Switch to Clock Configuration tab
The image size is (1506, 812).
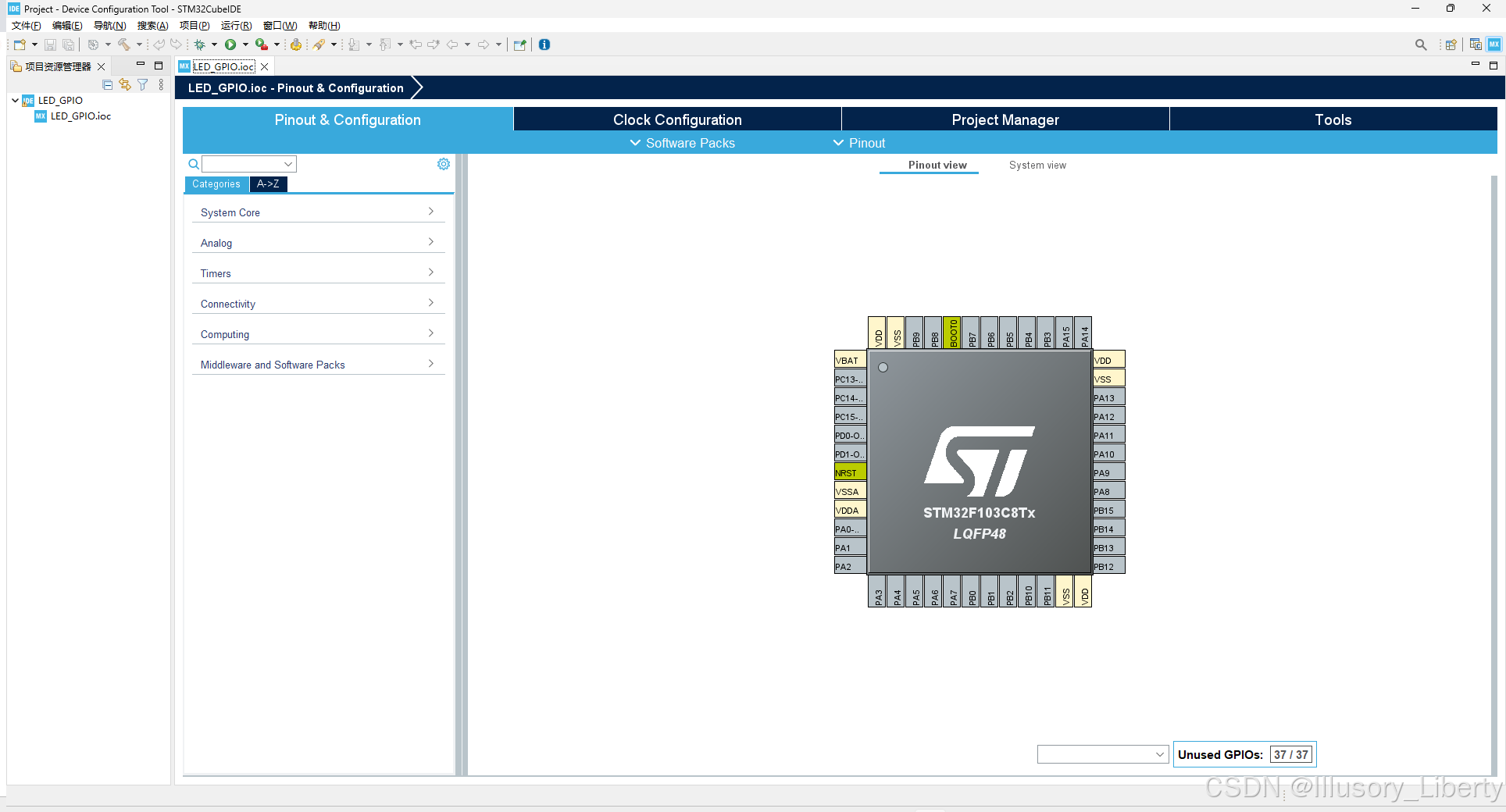[x=677, y=119]
